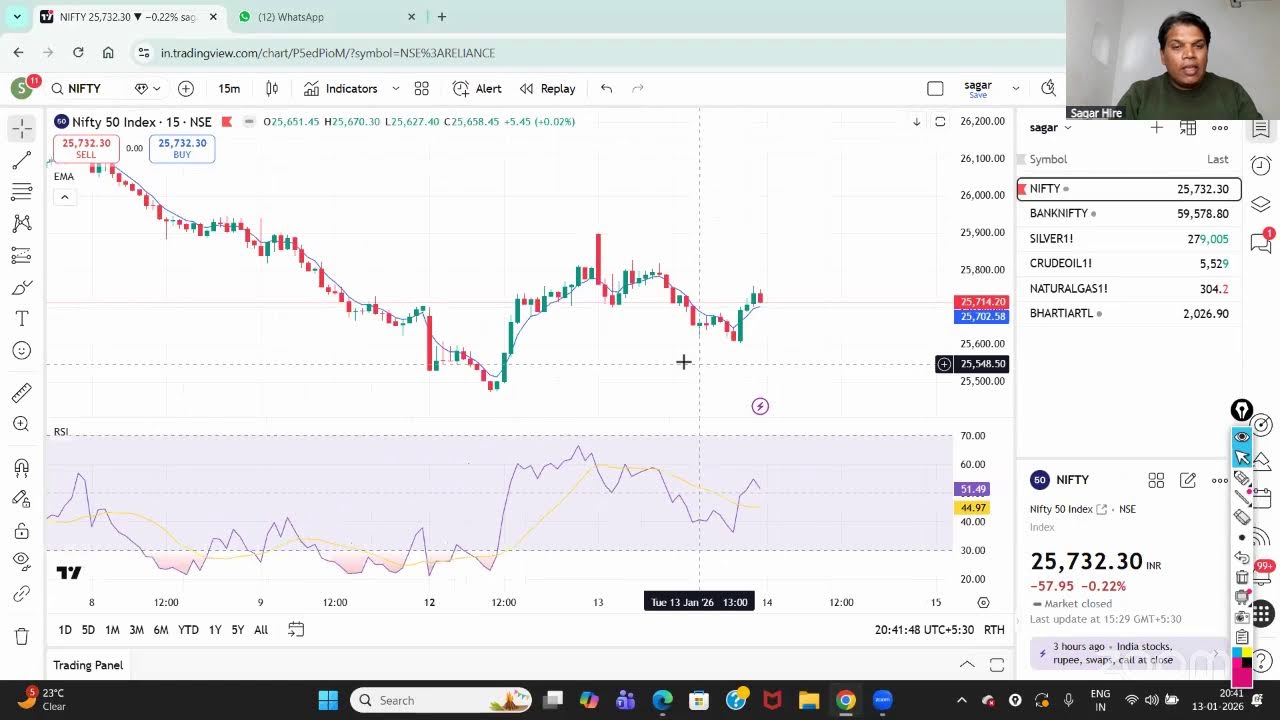Collapse the indicator legend chevron
Viewport: 1280px width, 720px height.
(64, 197)
